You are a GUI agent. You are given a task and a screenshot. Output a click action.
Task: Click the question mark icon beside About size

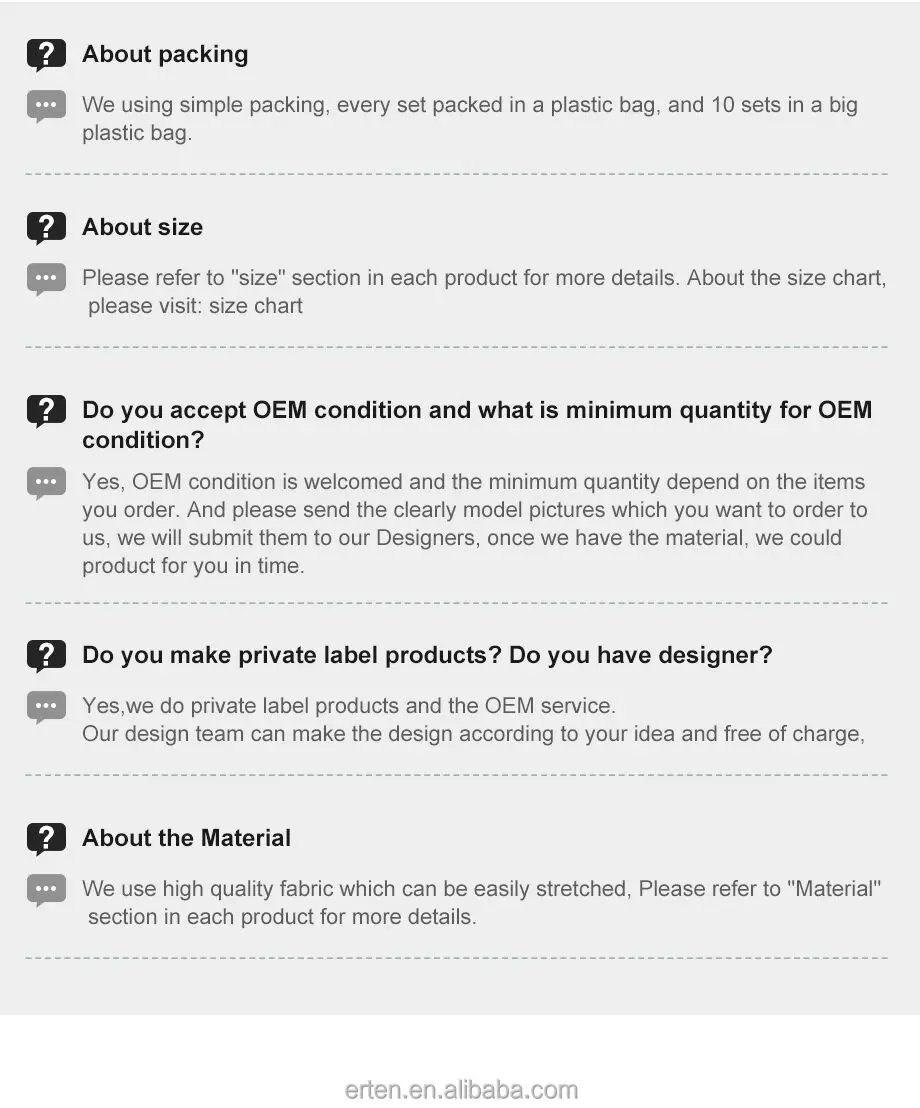point(47,228)
